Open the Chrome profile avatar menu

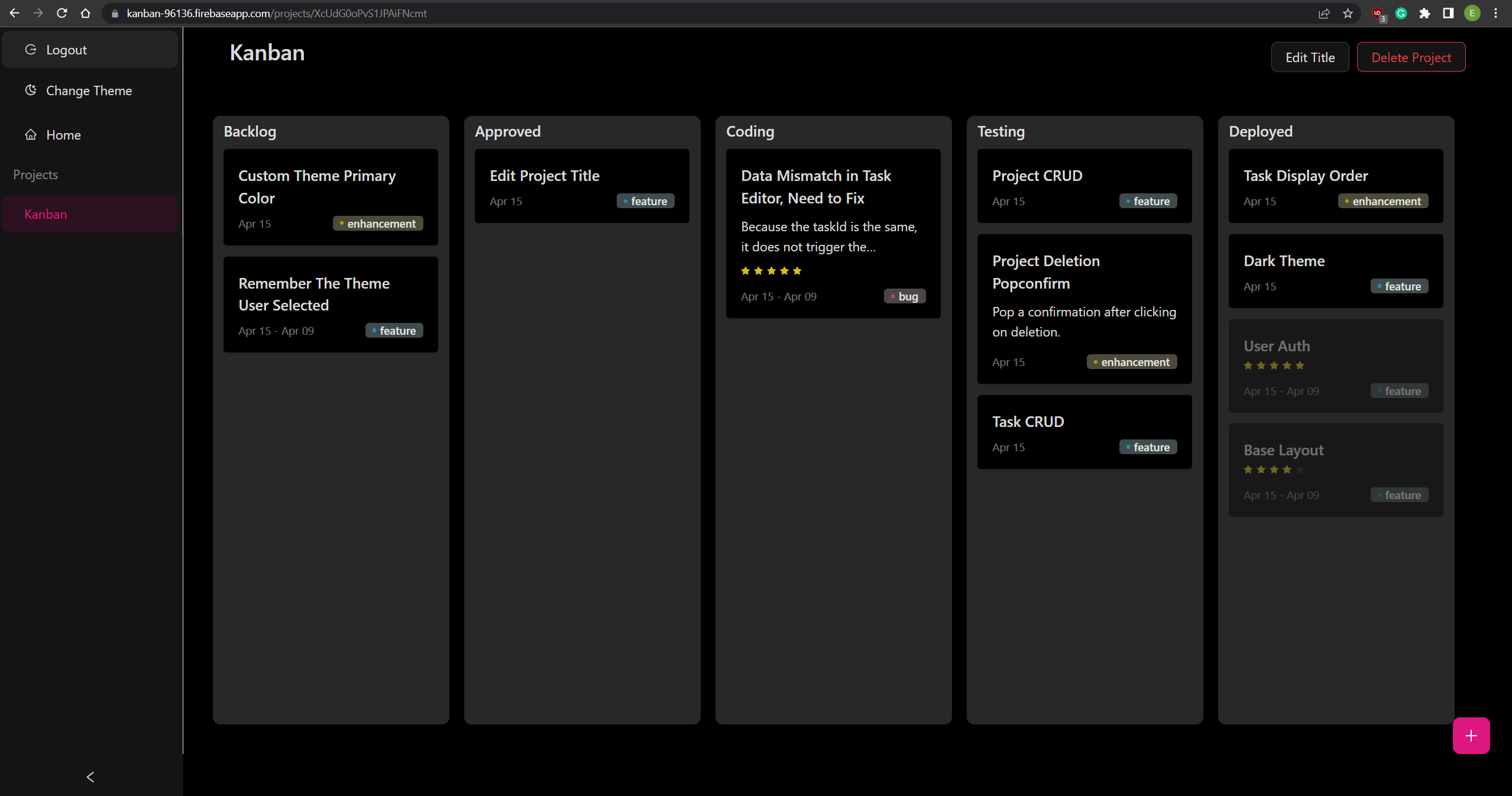(1472, 13)
